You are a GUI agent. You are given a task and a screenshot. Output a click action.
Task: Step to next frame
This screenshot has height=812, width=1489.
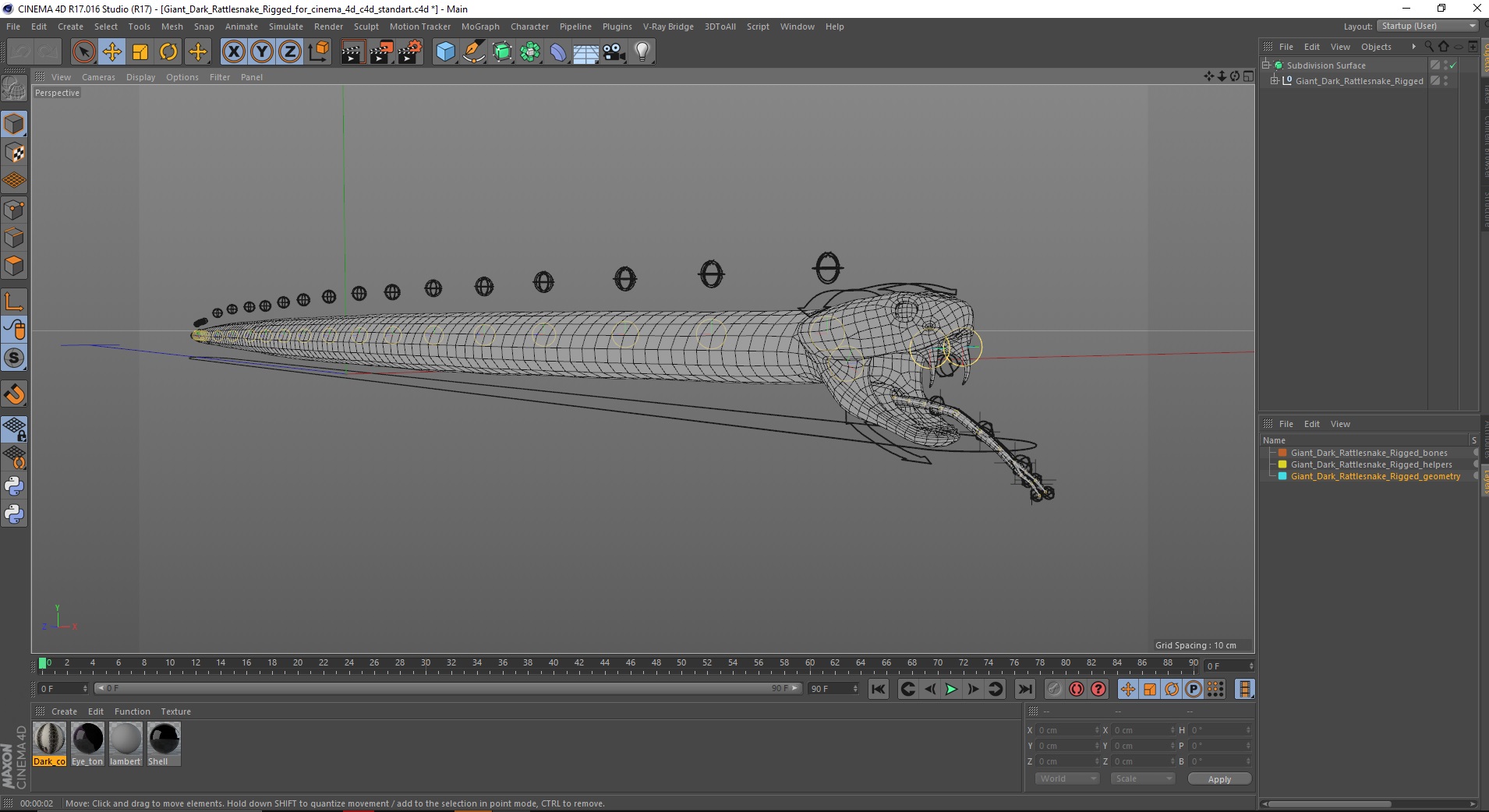(973, 689)
